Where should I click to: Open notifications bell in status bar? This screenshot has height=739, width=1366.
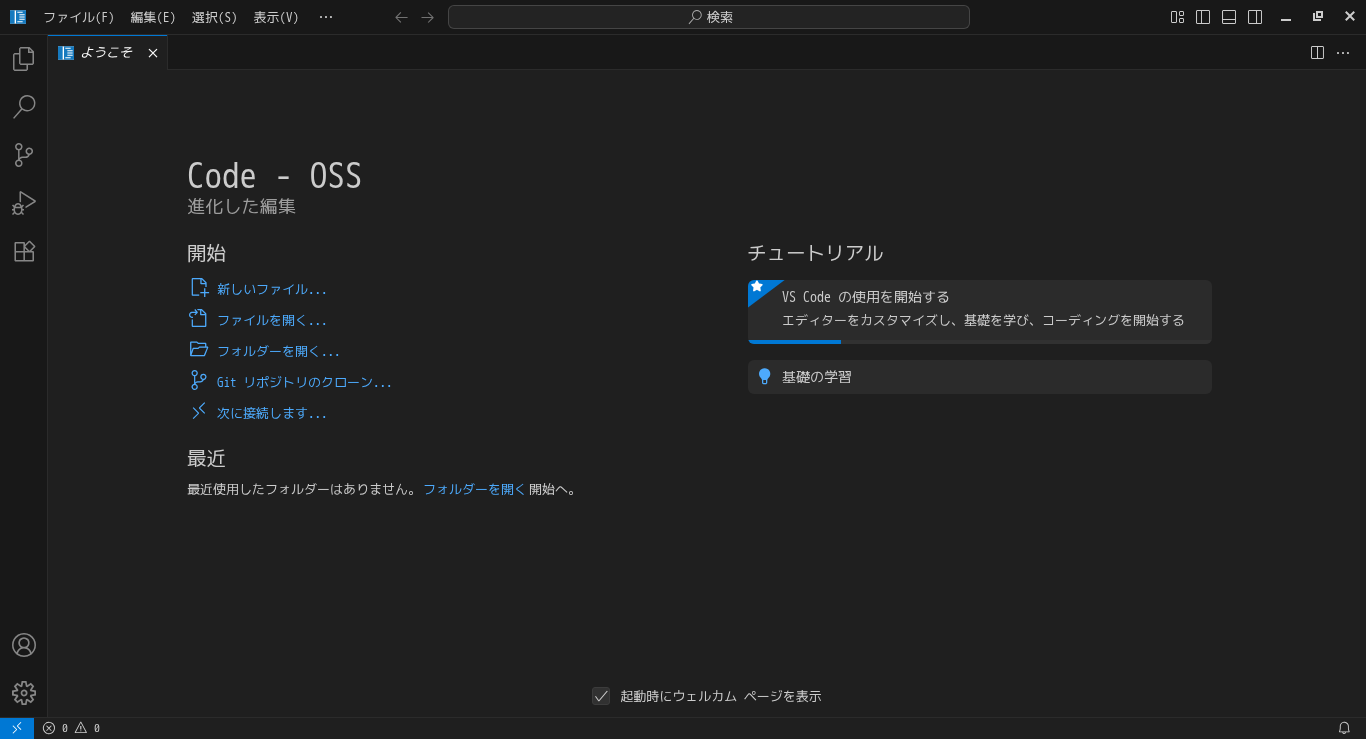[x=1344, y=728]
